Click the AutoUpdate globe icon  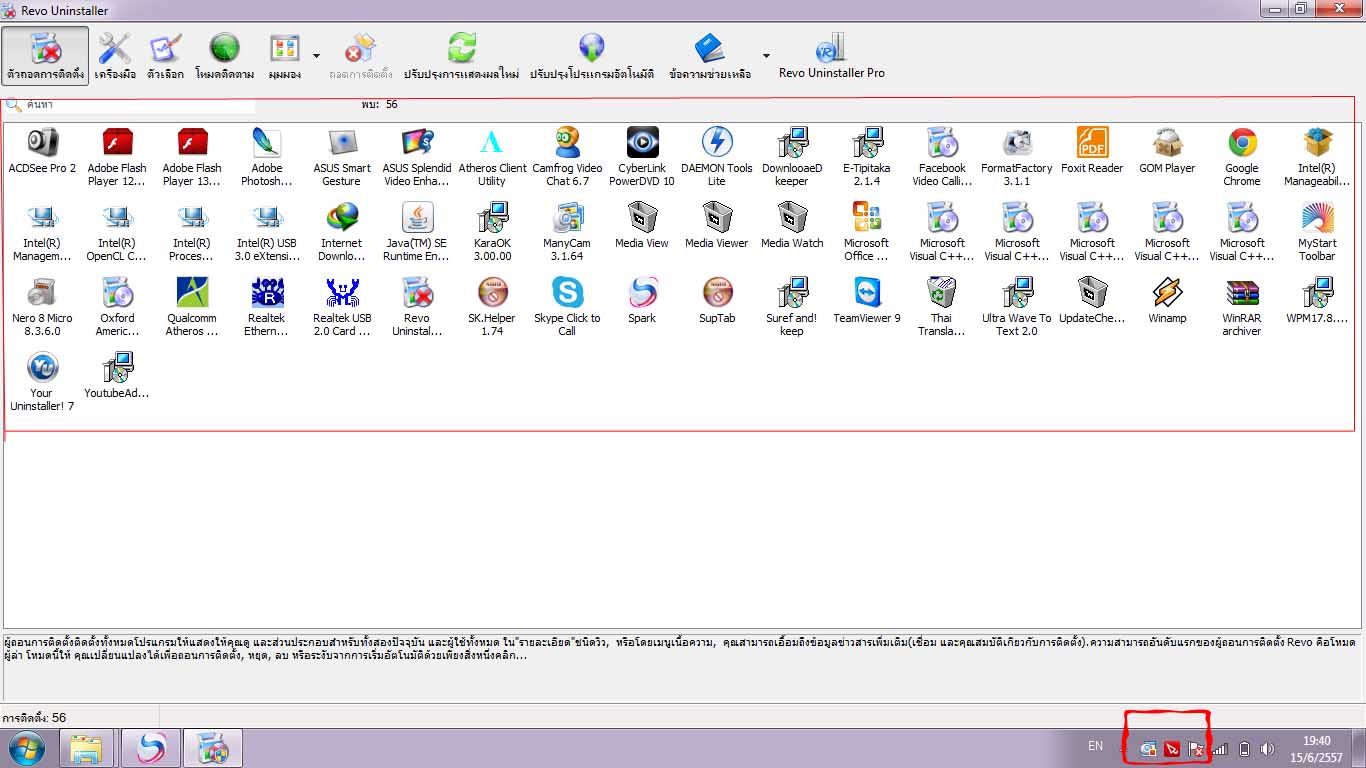592,48
